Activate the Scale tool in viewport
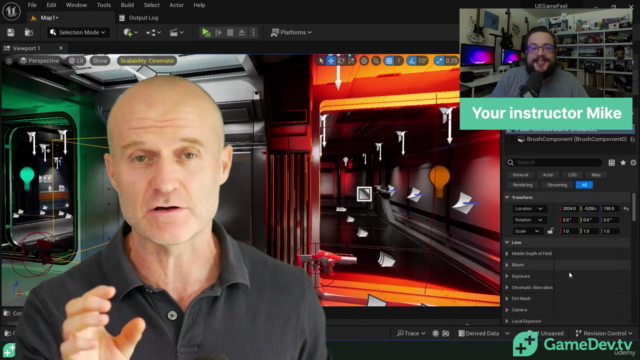 click(350, 61)
